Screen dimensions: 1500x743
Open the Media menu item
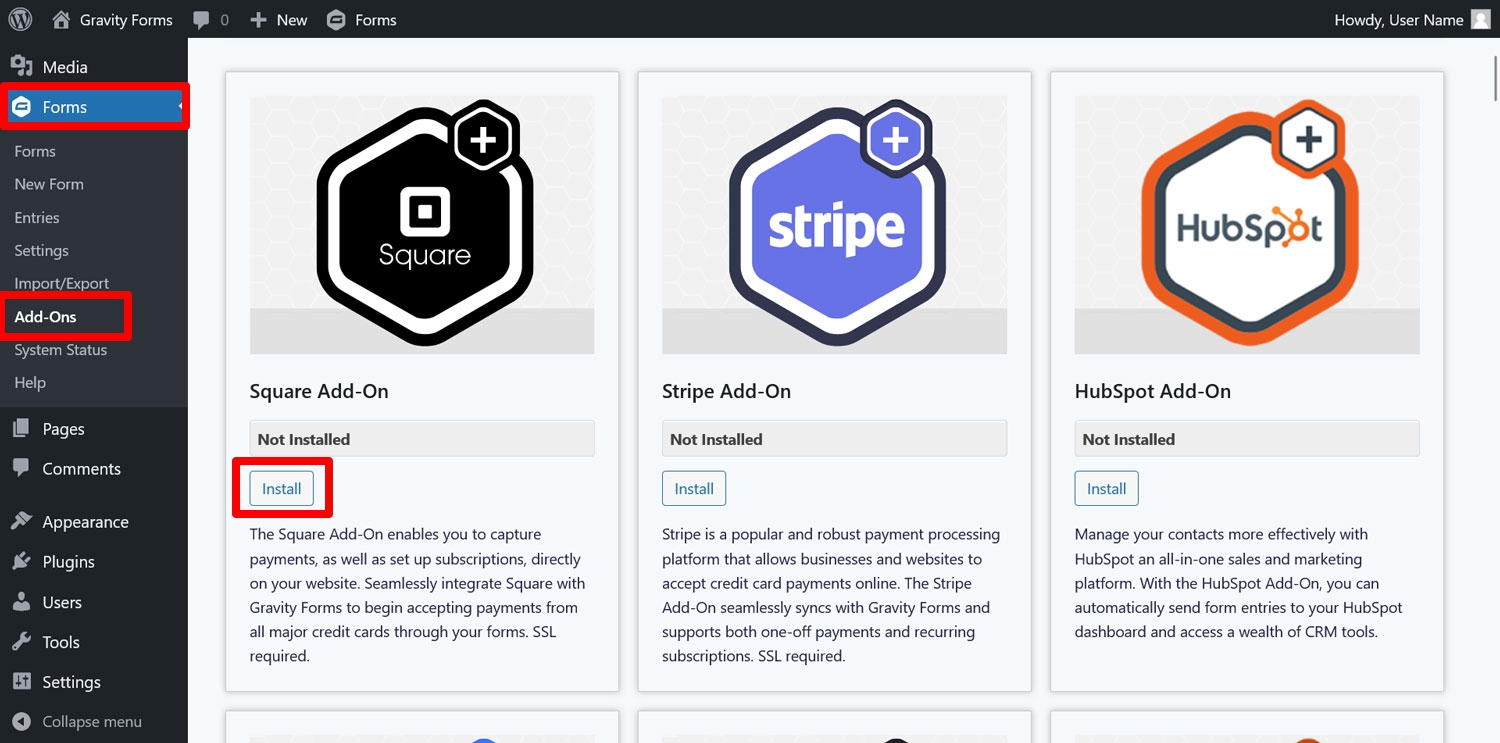[x=64, y=67]
